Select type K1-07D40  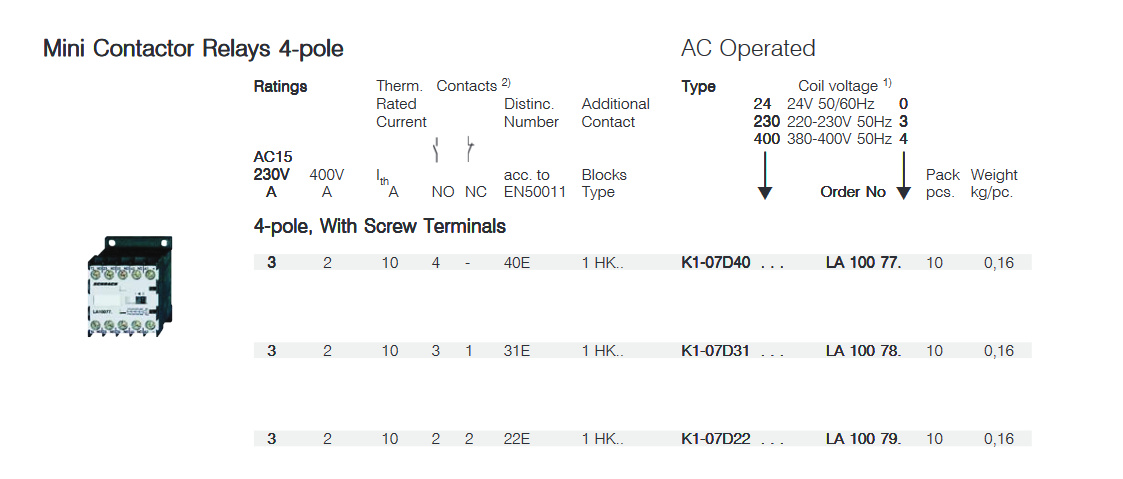(x=715, y=263)
